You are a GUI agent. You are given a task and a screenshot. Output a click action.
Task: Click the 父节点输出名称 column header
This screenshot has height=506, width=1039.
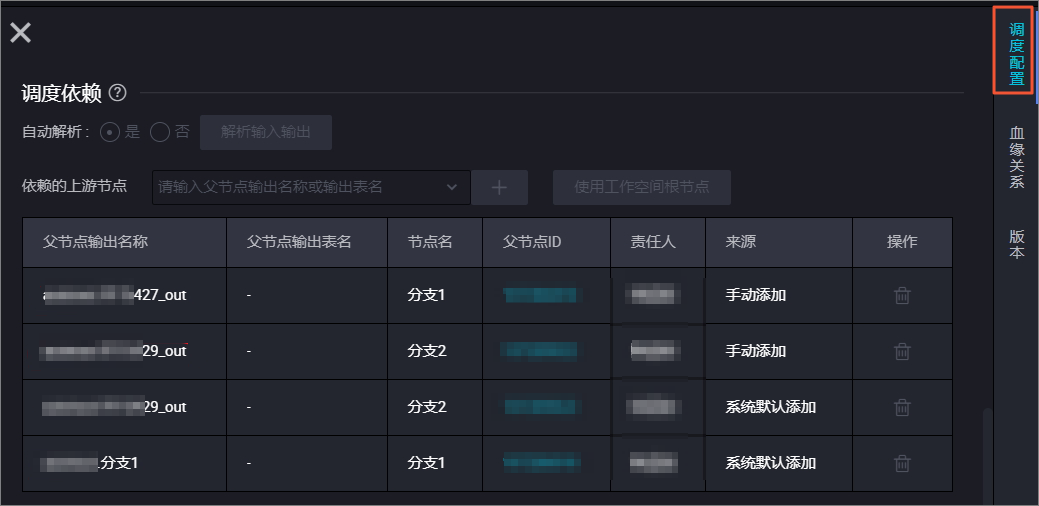[125, 242]
